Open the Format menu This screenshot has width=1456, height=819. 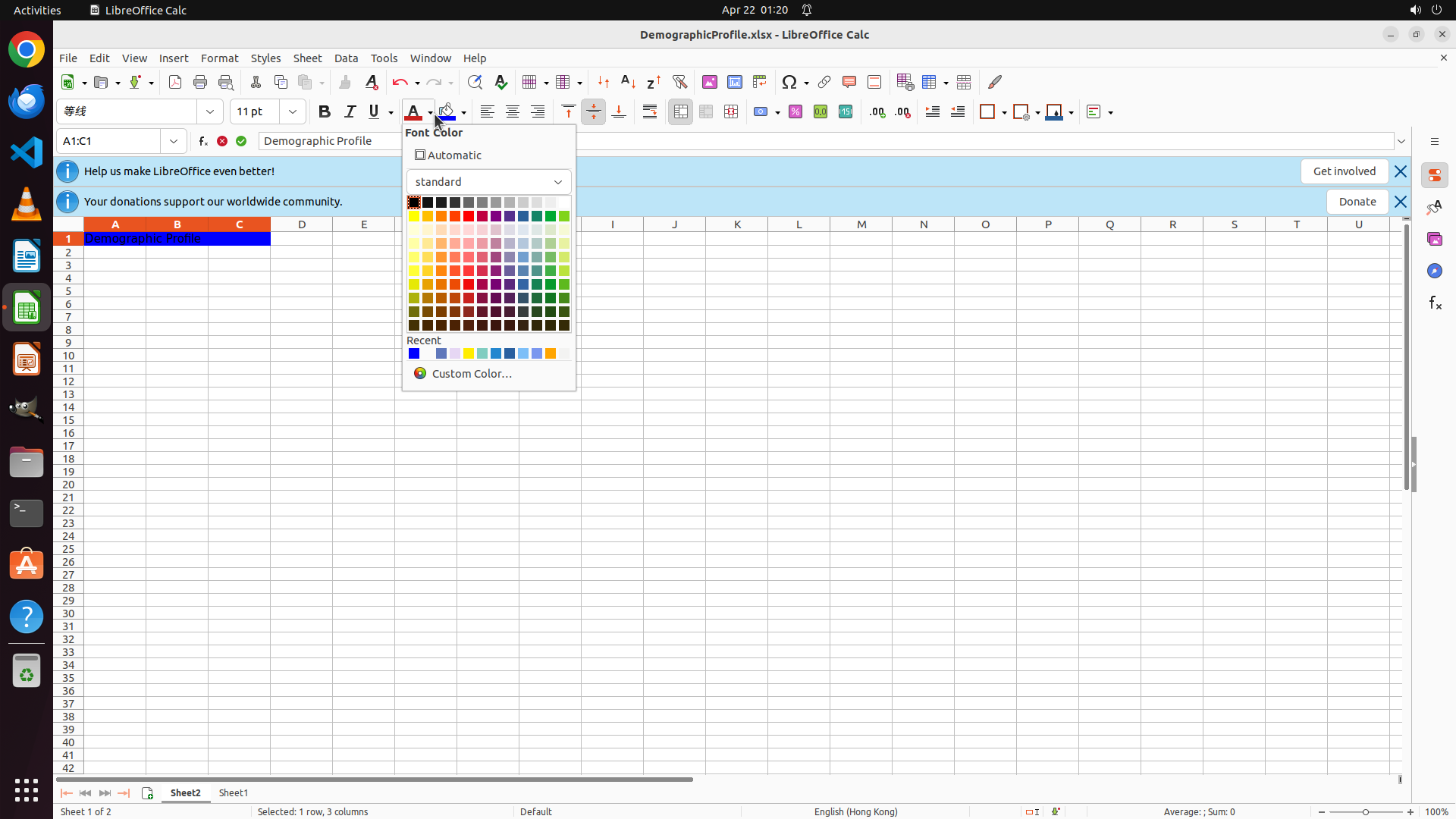pyautogui.click(x=219, y=58)
